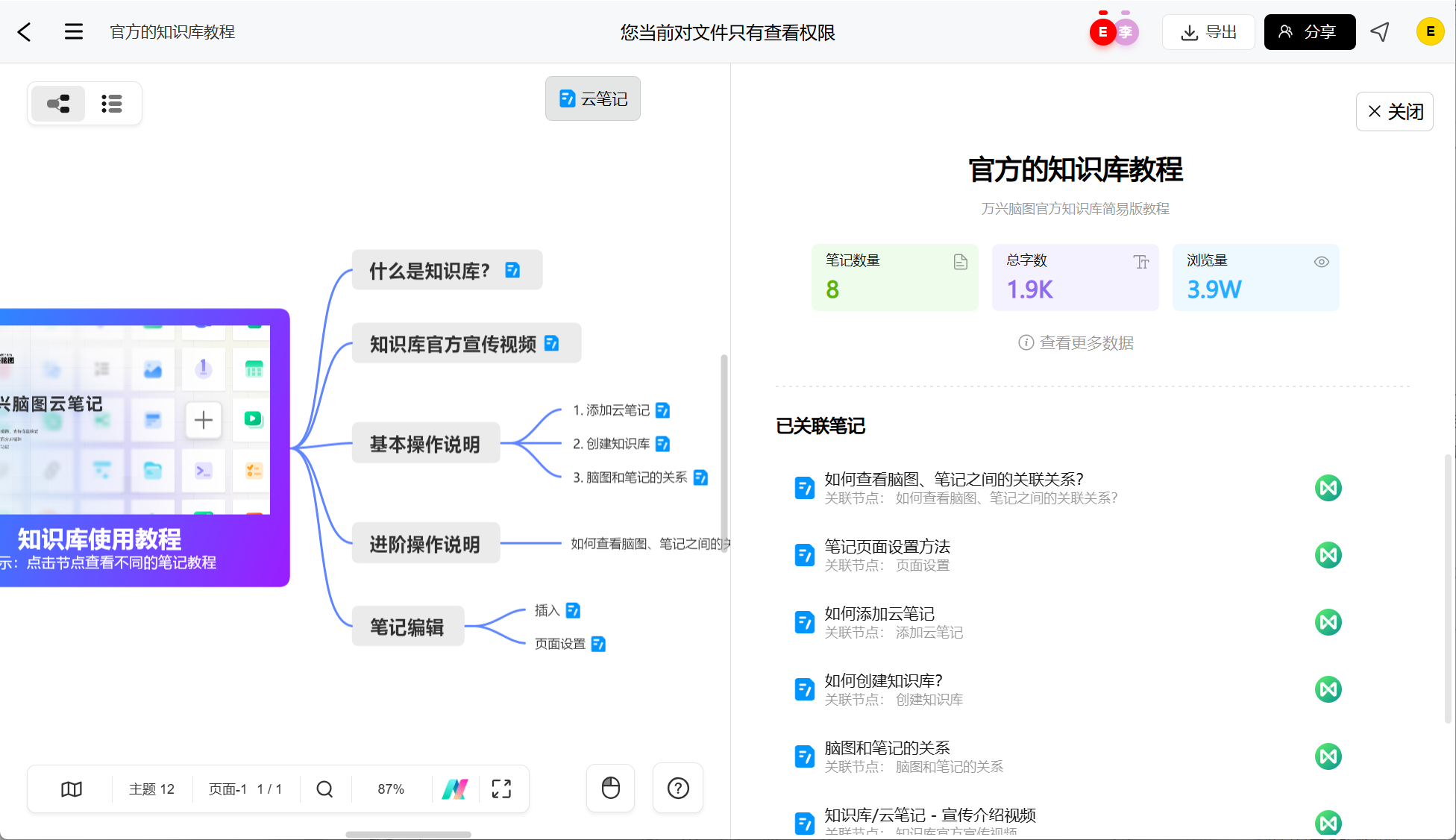
Task: Click the 如何查看脑图、笔记之间 subtopic in the map
Action: point(650,544)
